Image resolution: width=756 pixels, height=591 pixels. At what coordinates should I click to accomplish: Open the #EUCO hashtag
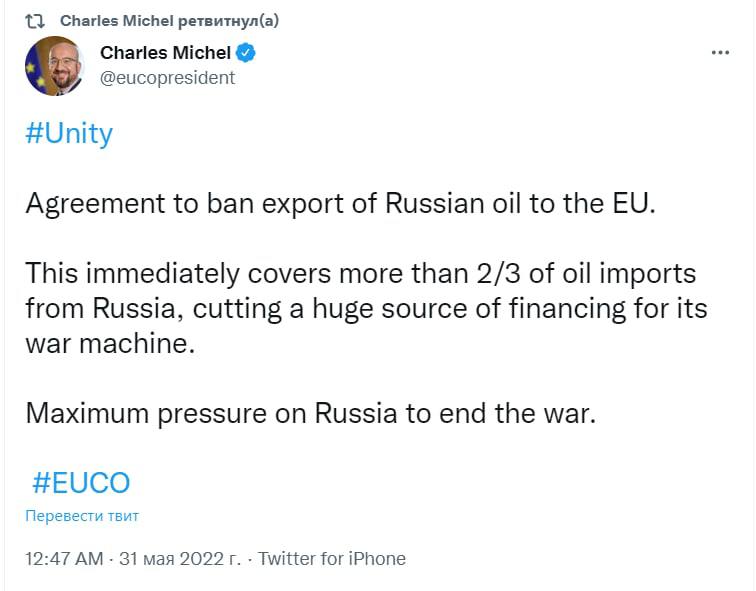[x=81, y=483]
